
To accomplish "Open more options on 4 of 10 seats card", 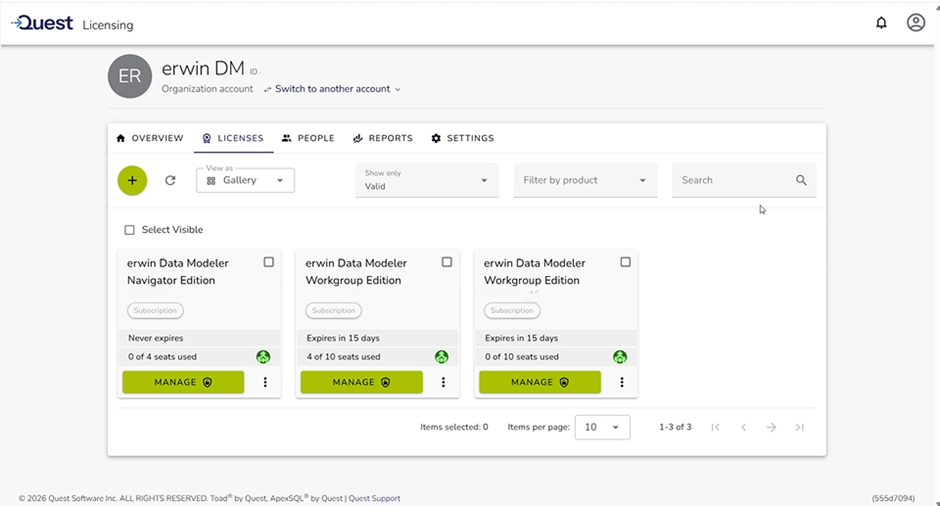I will click(x=443, y=382).
